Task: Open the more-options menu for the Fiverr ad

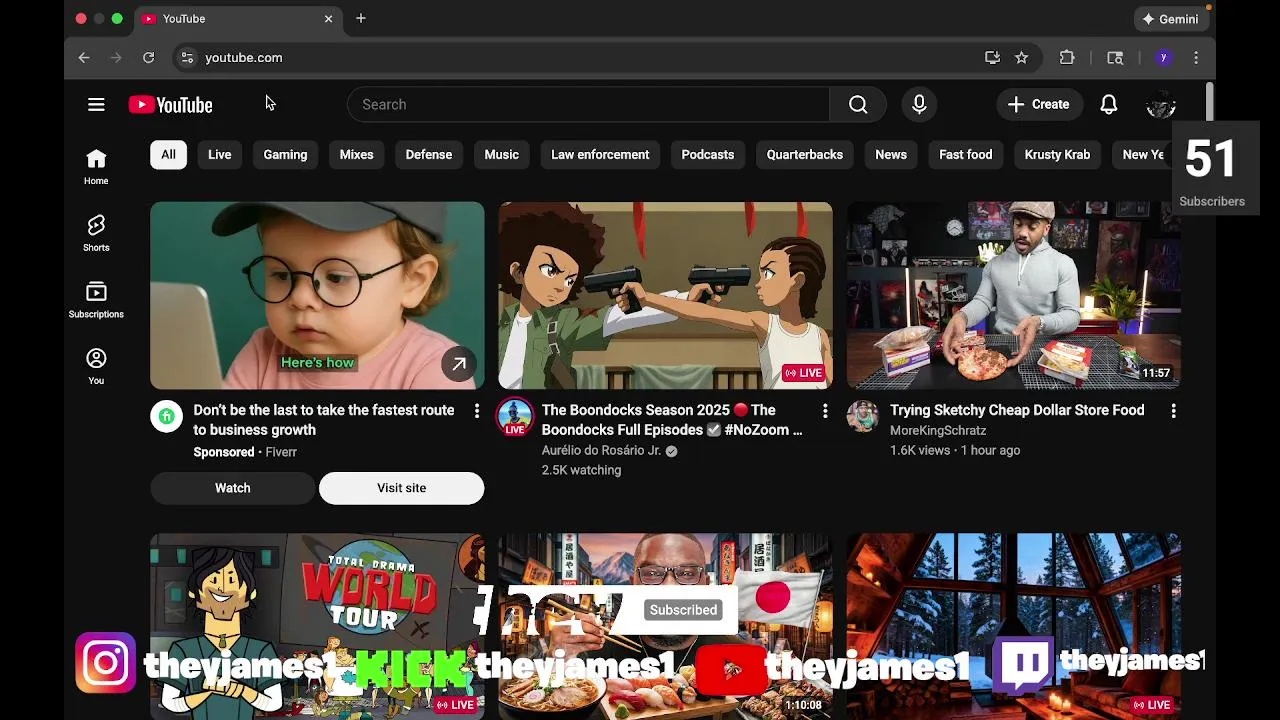Action: [476, 411]
